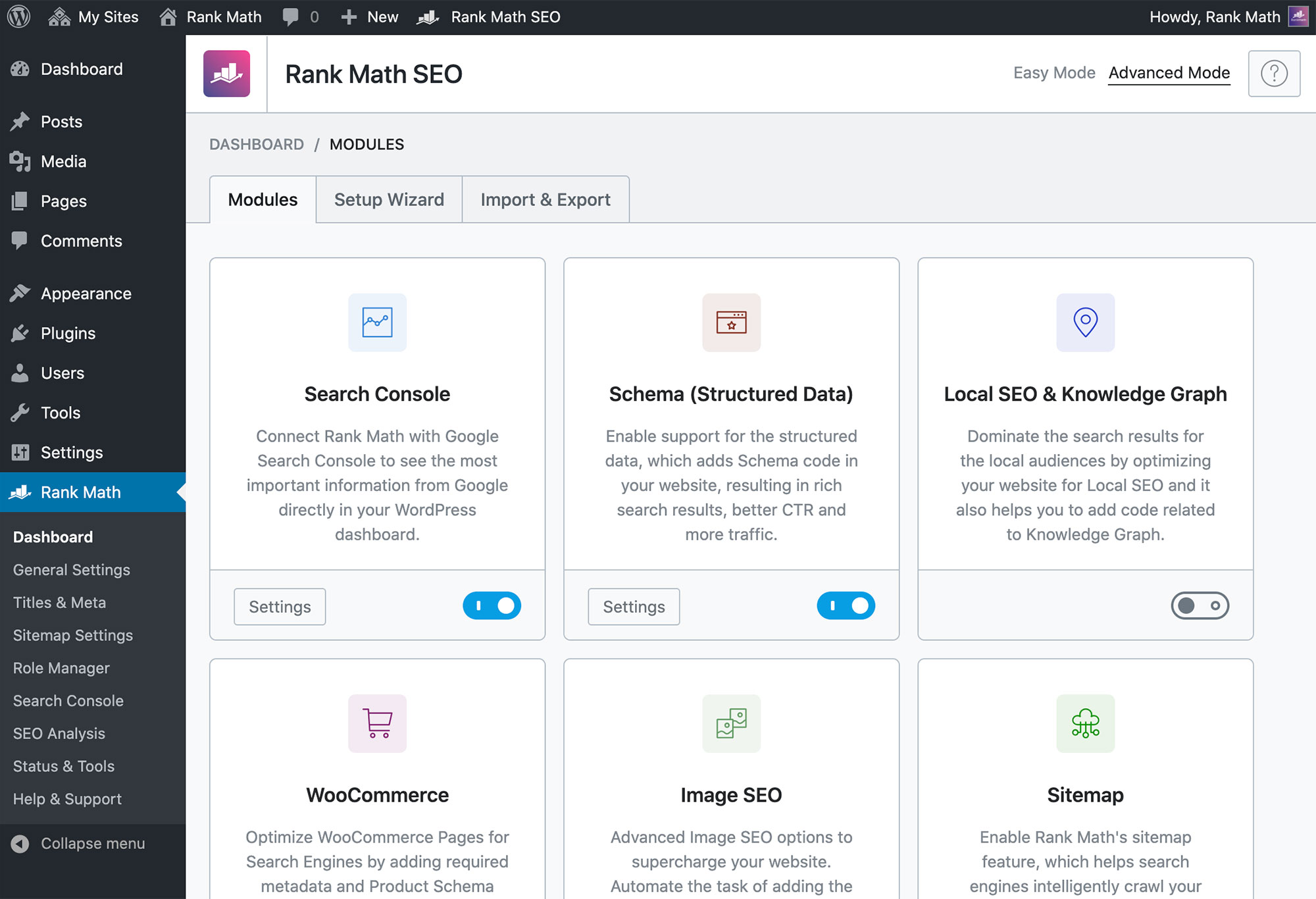1316x899 pixels.
Task: Click Settings button for Search Console
Action: pyautogui.click(x=281, y=605)
